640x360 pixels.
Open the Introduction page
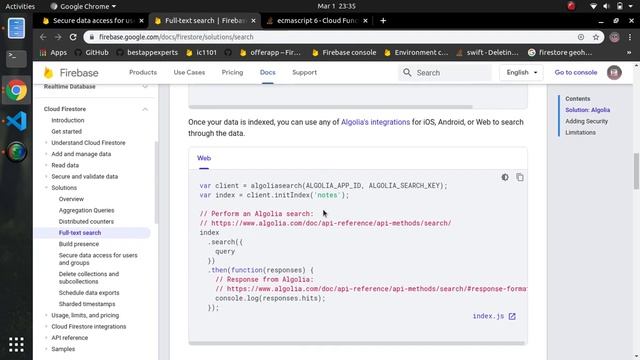[x=68, y=120]
